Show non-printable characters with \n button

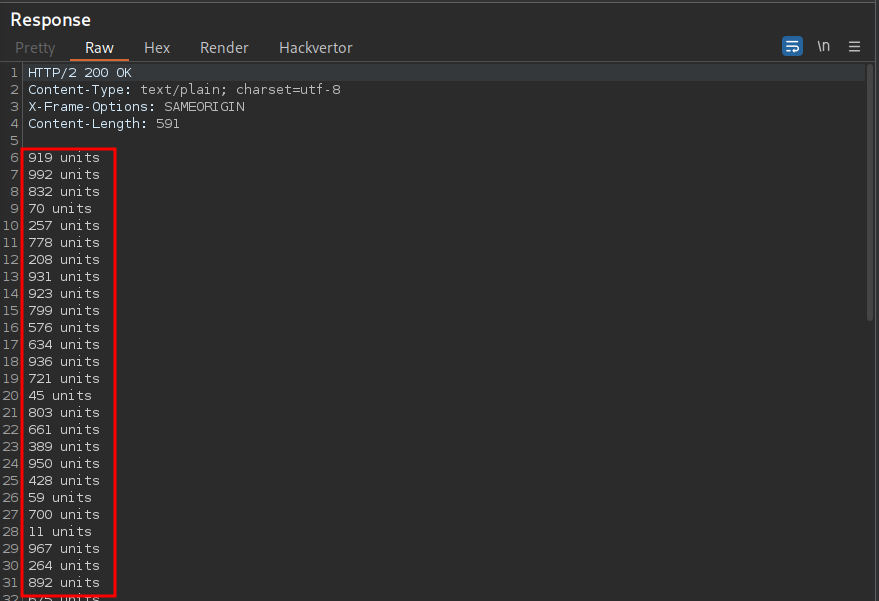tap(823, 46)
